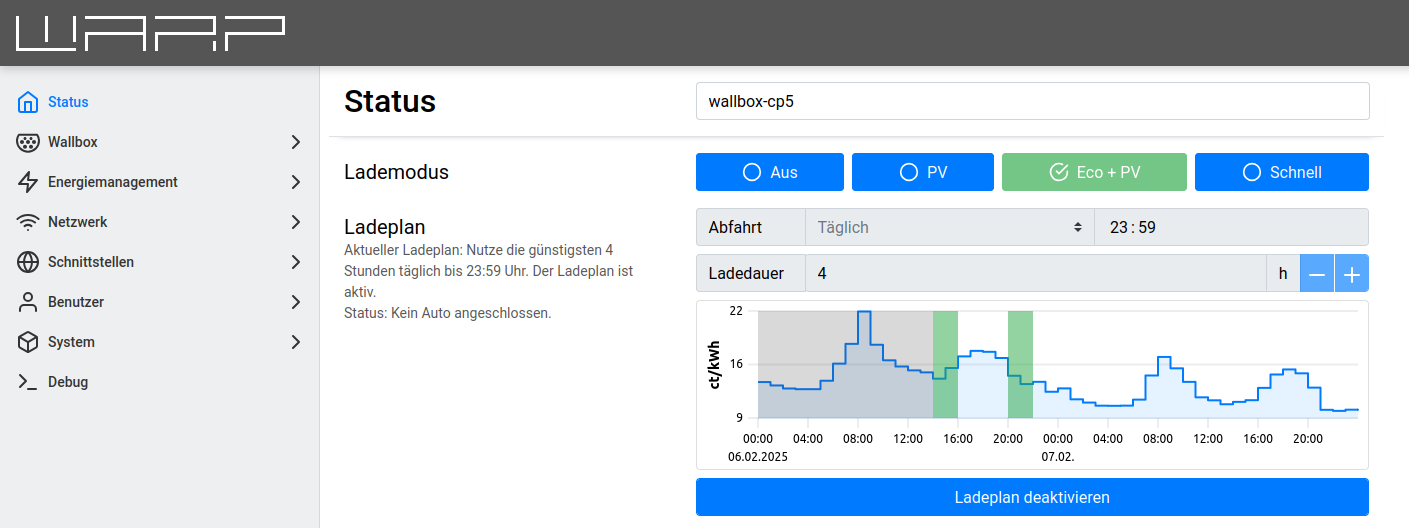Click the Wallbox connector icon
Viewport: 1409px width, 528px height.
point(28,142)
